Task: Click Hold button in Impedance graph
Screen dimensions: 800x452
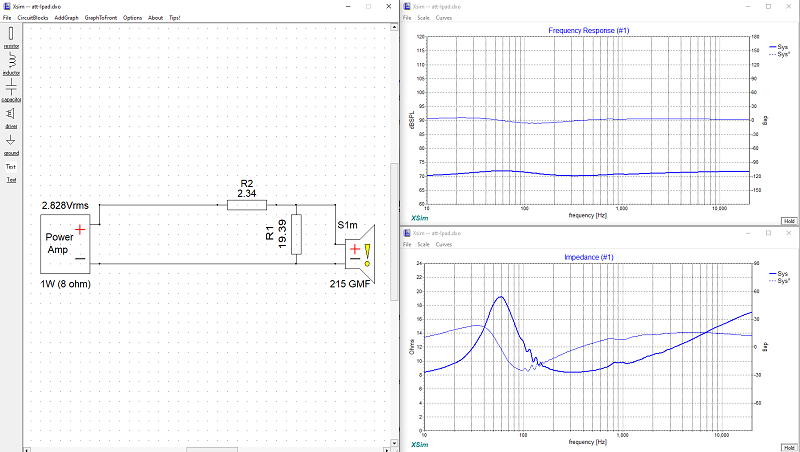Action: 789,448
